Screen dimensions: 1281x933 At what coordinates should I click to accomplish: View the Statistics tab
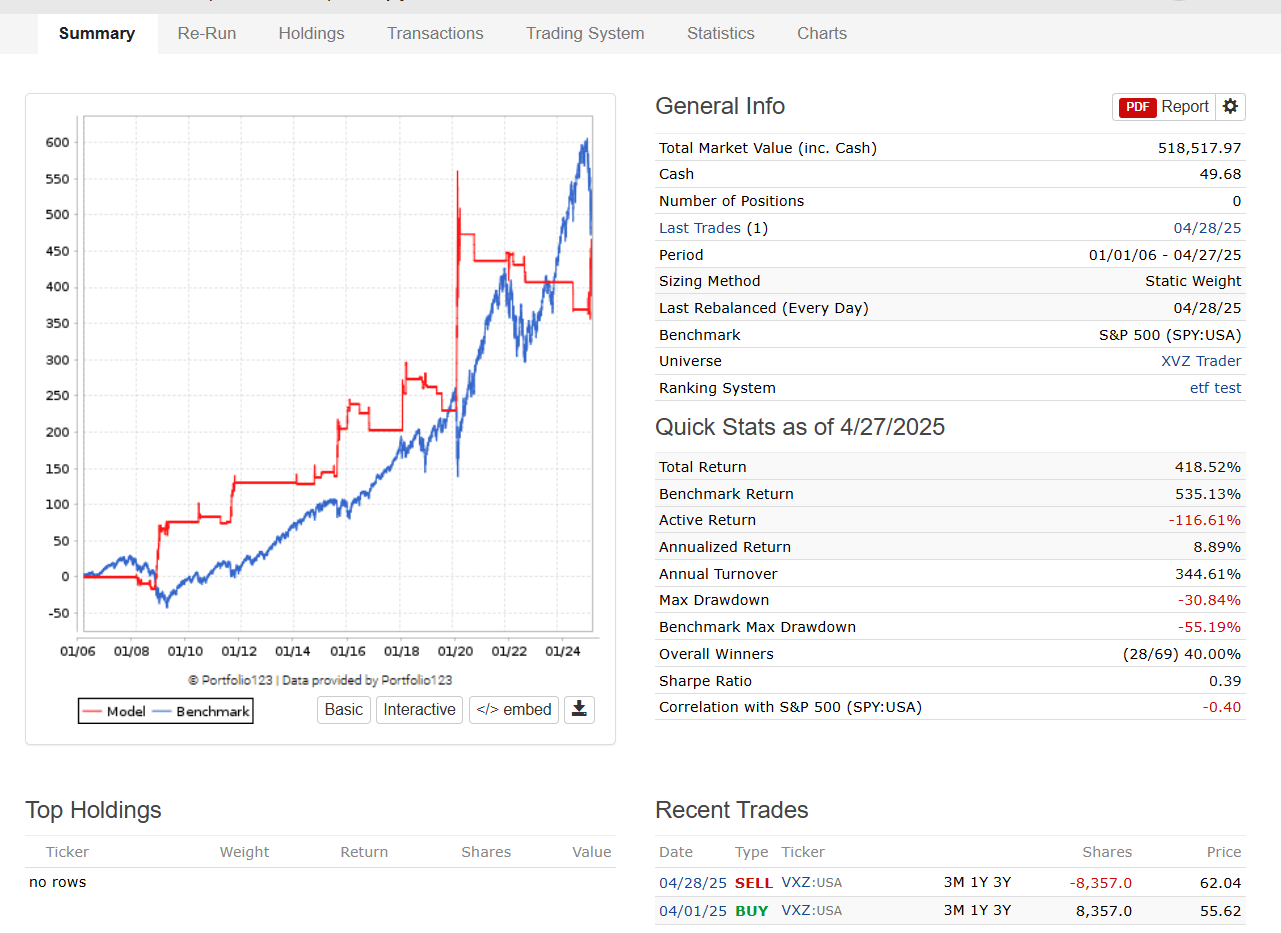720,33
